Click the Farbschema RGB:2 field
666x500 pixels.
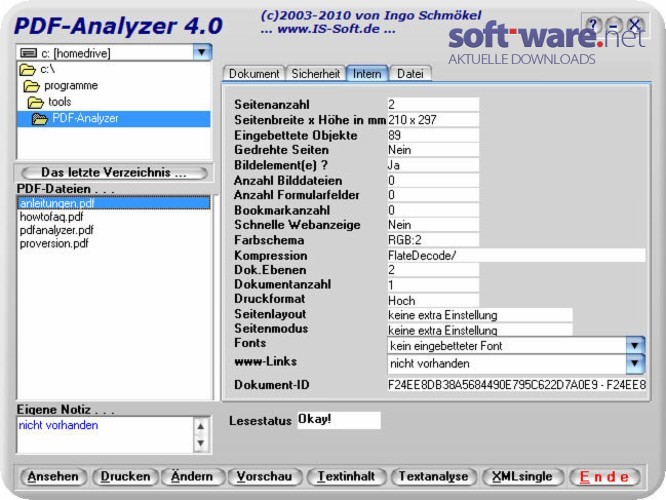coord(433,240)
